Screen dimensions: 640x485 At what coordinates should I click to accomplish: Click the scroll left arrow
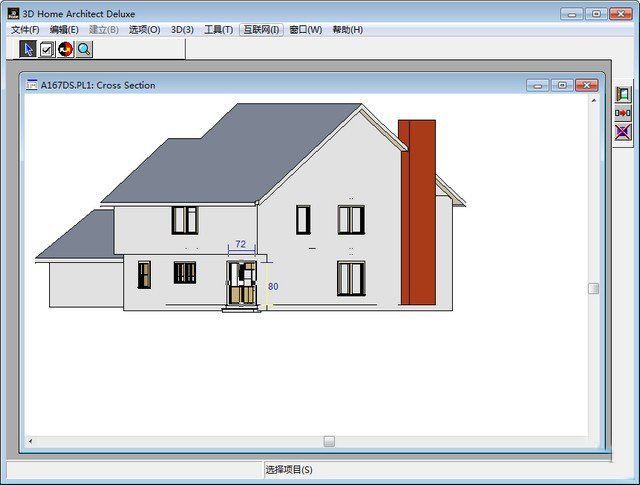[31, 441]
